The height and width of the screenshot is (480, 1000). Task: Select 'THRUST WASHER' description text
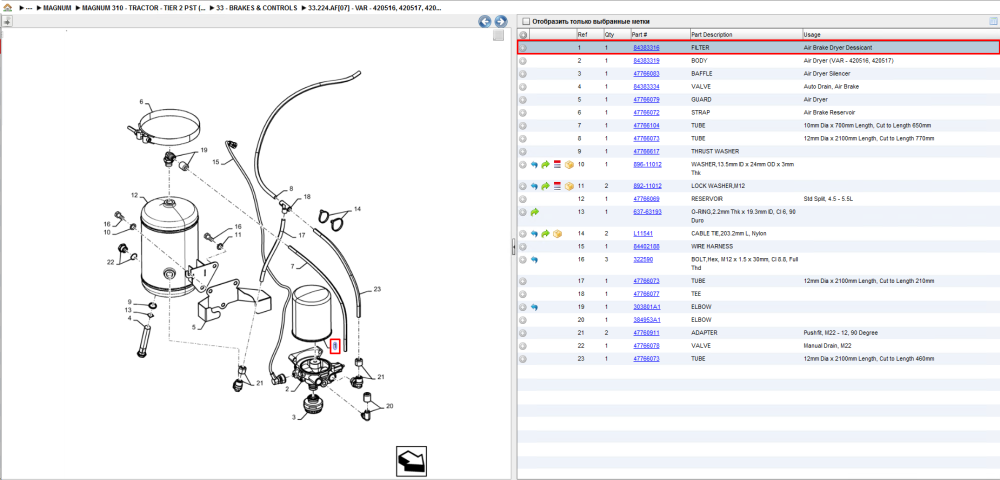(x=715, y=152)
